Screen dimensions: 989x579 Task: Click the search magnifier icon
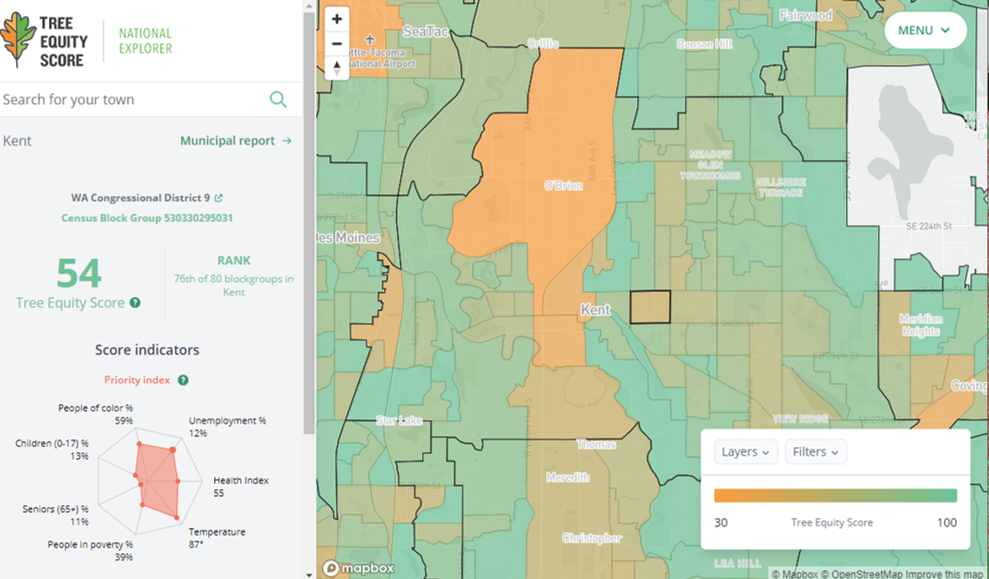(x=278, y=99)
